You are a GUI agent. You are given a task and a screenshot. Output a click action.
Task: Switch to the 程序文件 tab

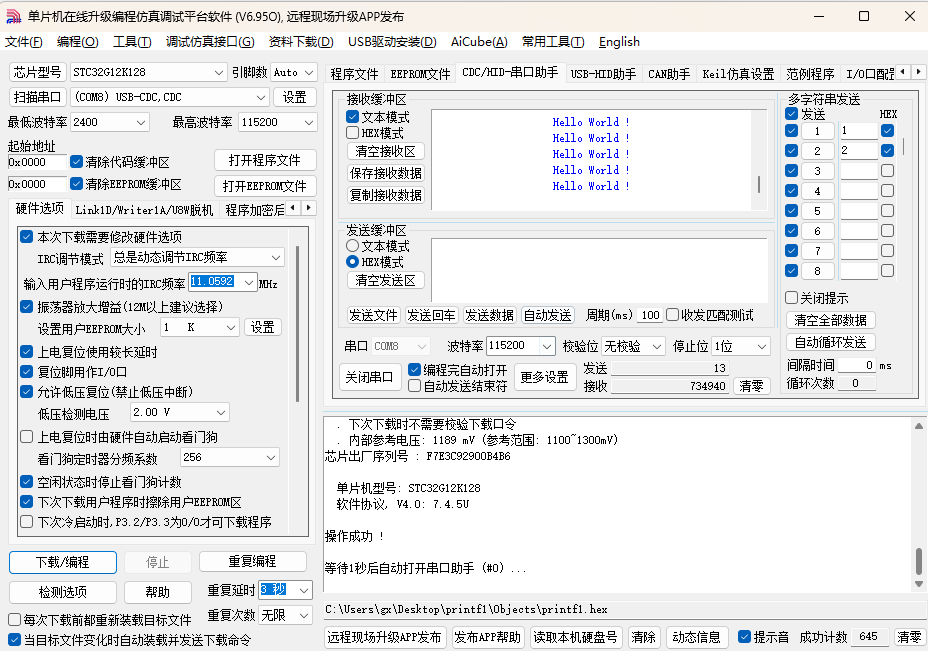point(354,74)
